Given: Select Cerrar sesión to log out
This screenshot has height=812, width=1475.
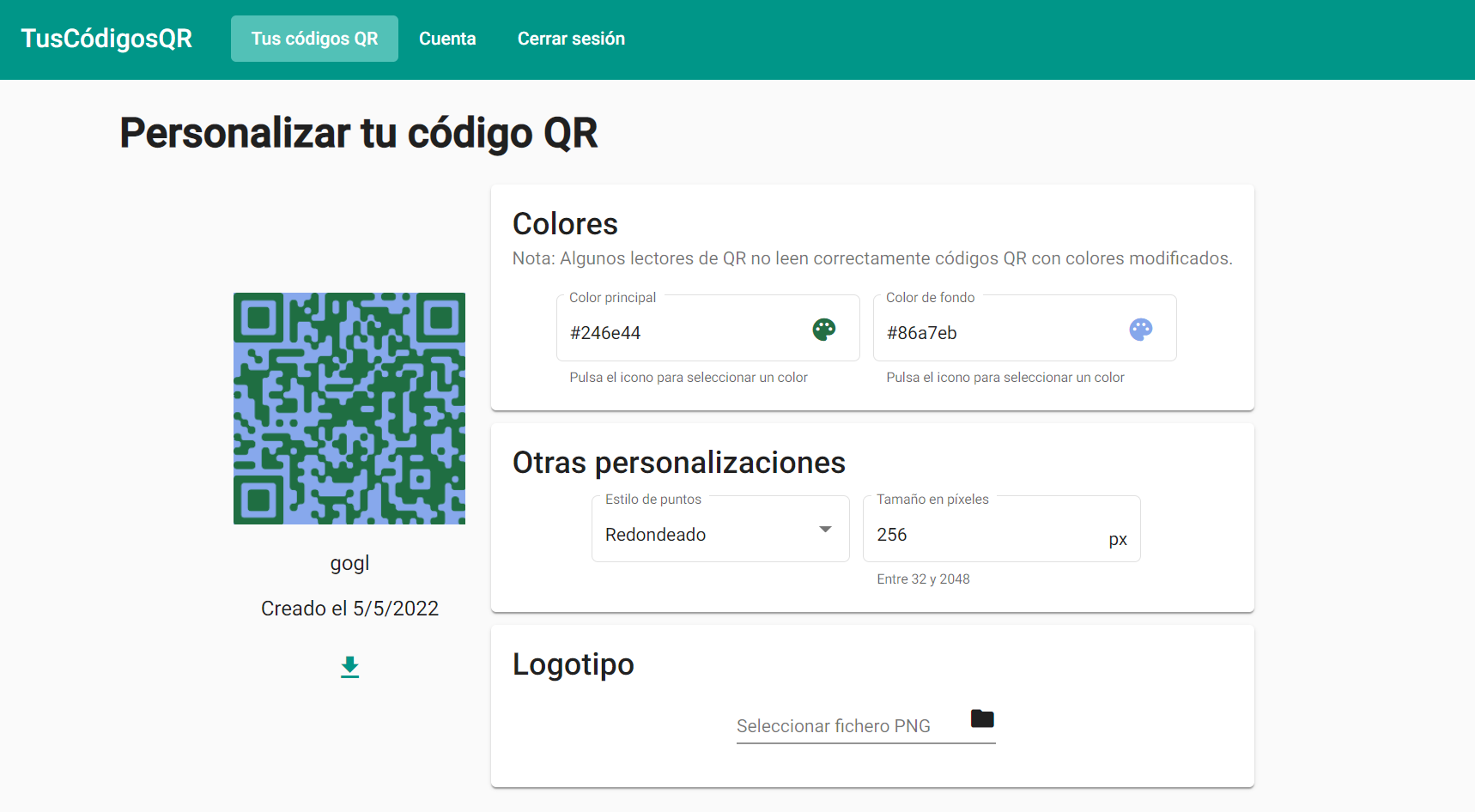Looking at the screenshot, I should tap(571, 39).
